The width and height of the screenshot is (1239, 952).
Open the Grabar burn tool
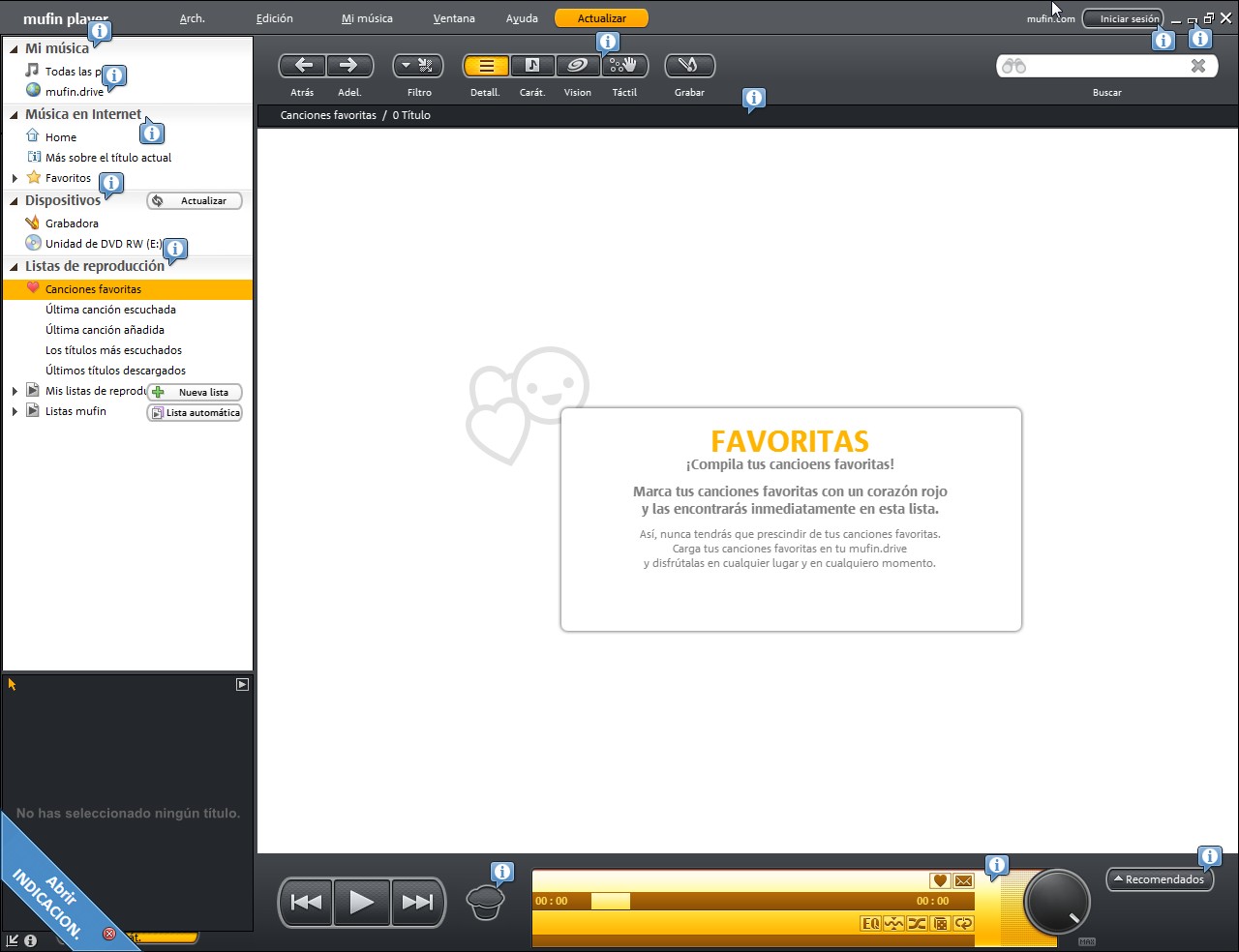point(689,65)
